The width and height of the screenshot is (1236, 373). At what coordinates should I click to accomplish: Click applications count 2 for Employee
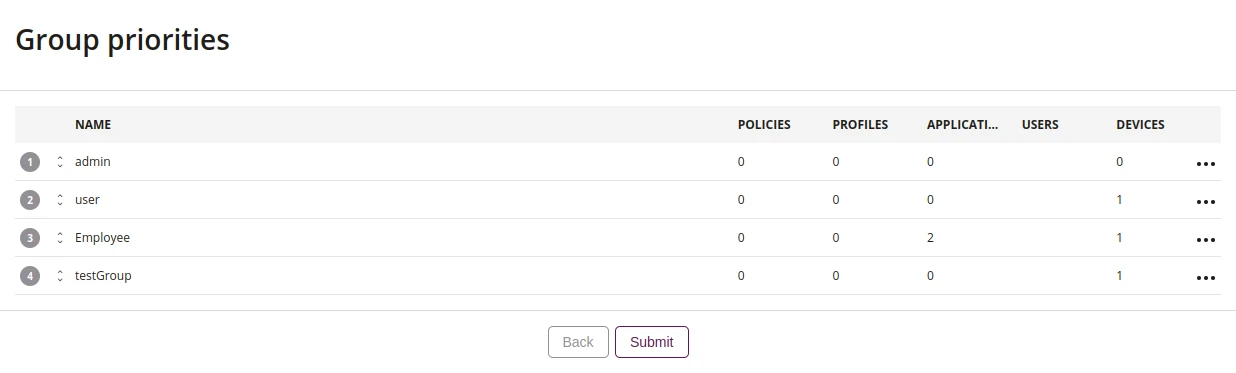click(x=931, y=237)
